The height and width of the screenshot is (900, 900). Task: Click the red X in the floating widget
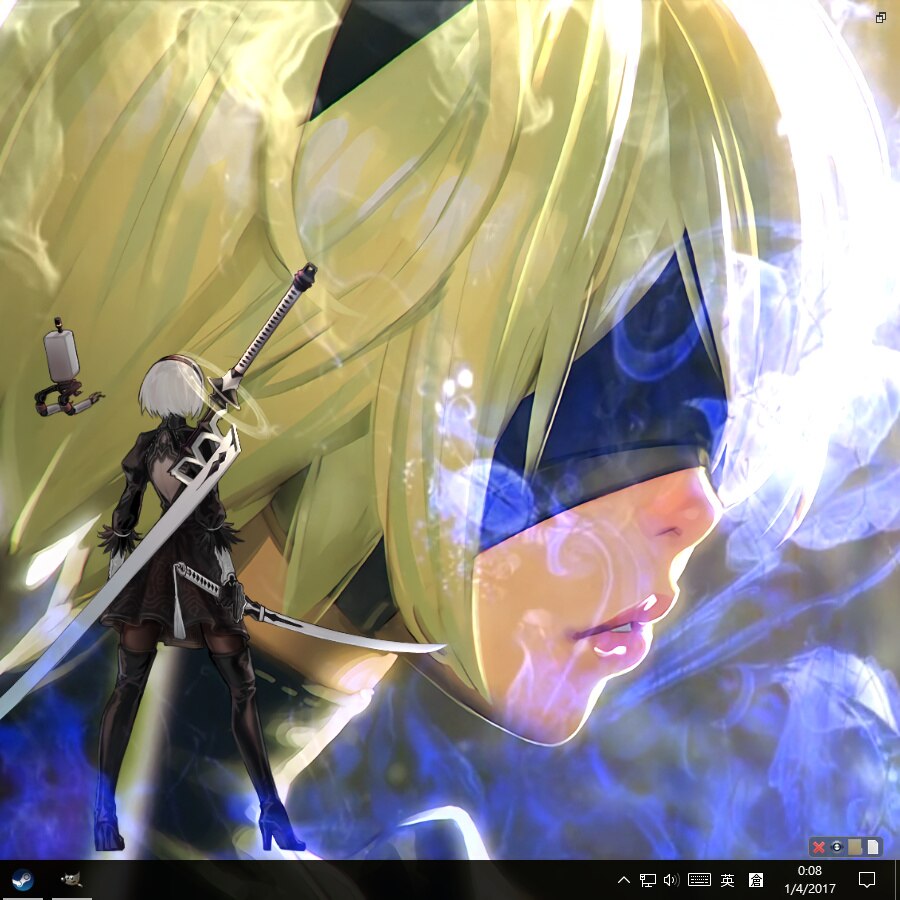819,847
